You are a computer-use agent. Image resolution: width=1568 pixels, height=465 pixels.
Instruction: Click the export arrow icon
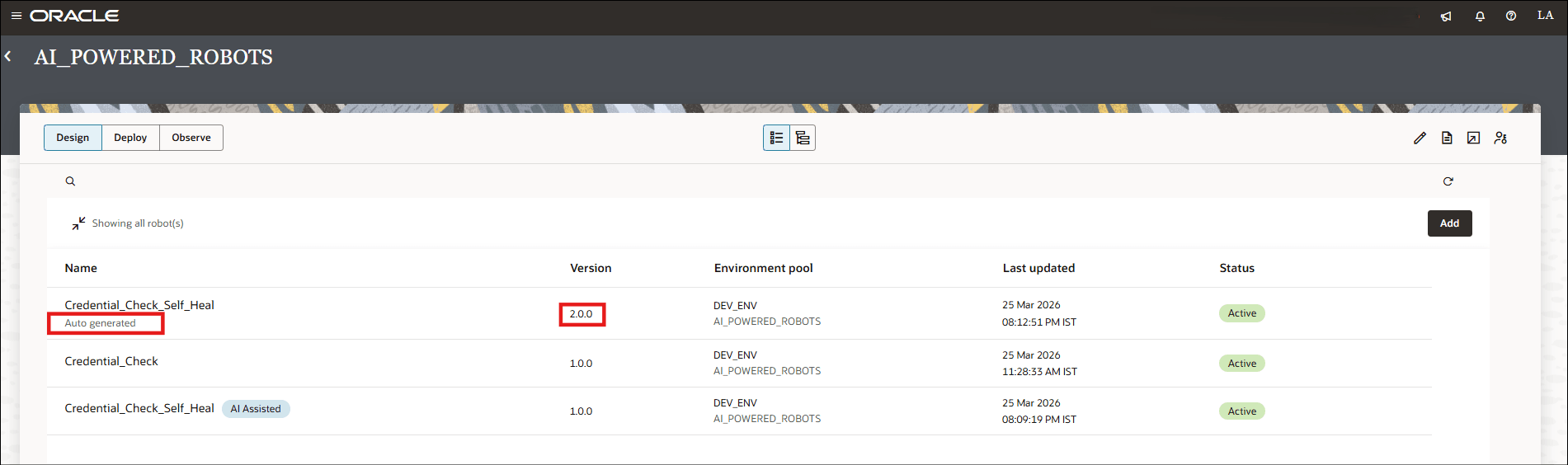click(x=1473, y=138)
